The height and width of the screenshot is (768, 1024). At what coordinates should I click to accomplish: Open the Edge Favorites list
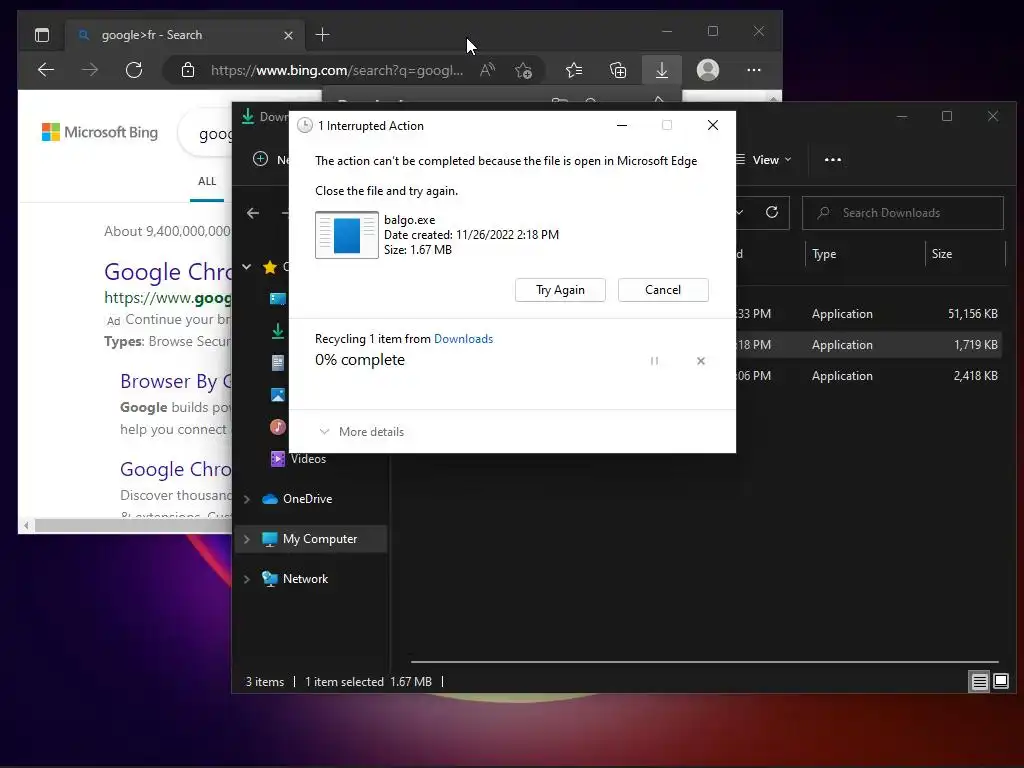tap(573, 70)
